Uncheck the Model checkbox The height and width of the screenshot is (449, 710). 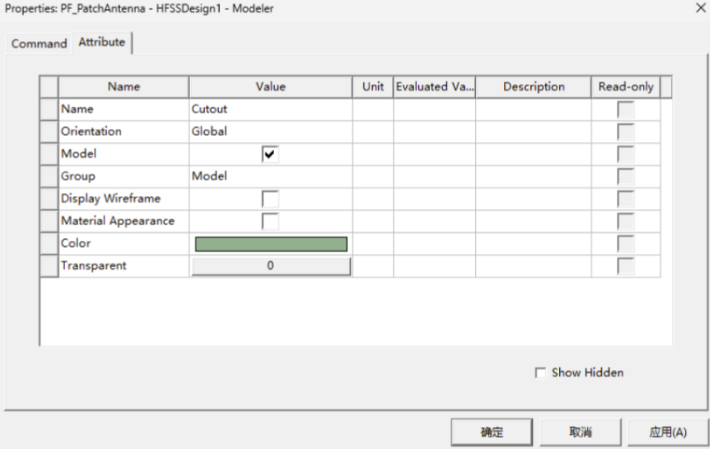(x=270, y=154)
